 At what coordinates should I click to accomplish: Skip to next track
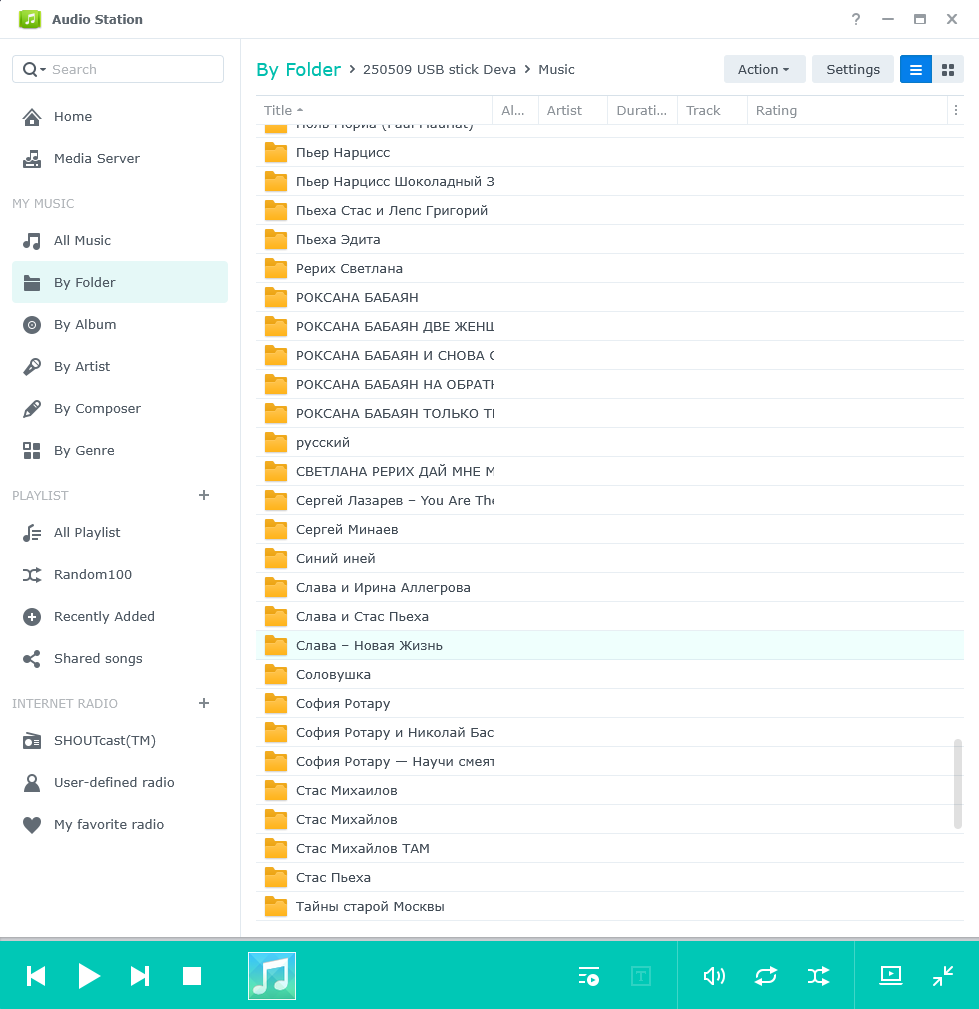[x=140, y=976]
